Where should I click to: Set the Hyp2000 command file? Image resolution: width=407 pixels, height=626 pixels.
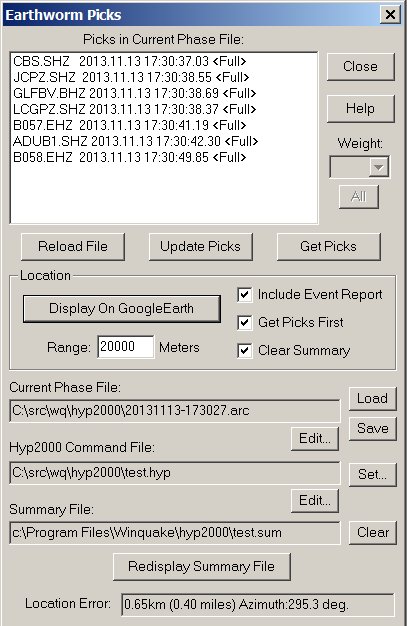pyautogui.click(x=372, y=474)
